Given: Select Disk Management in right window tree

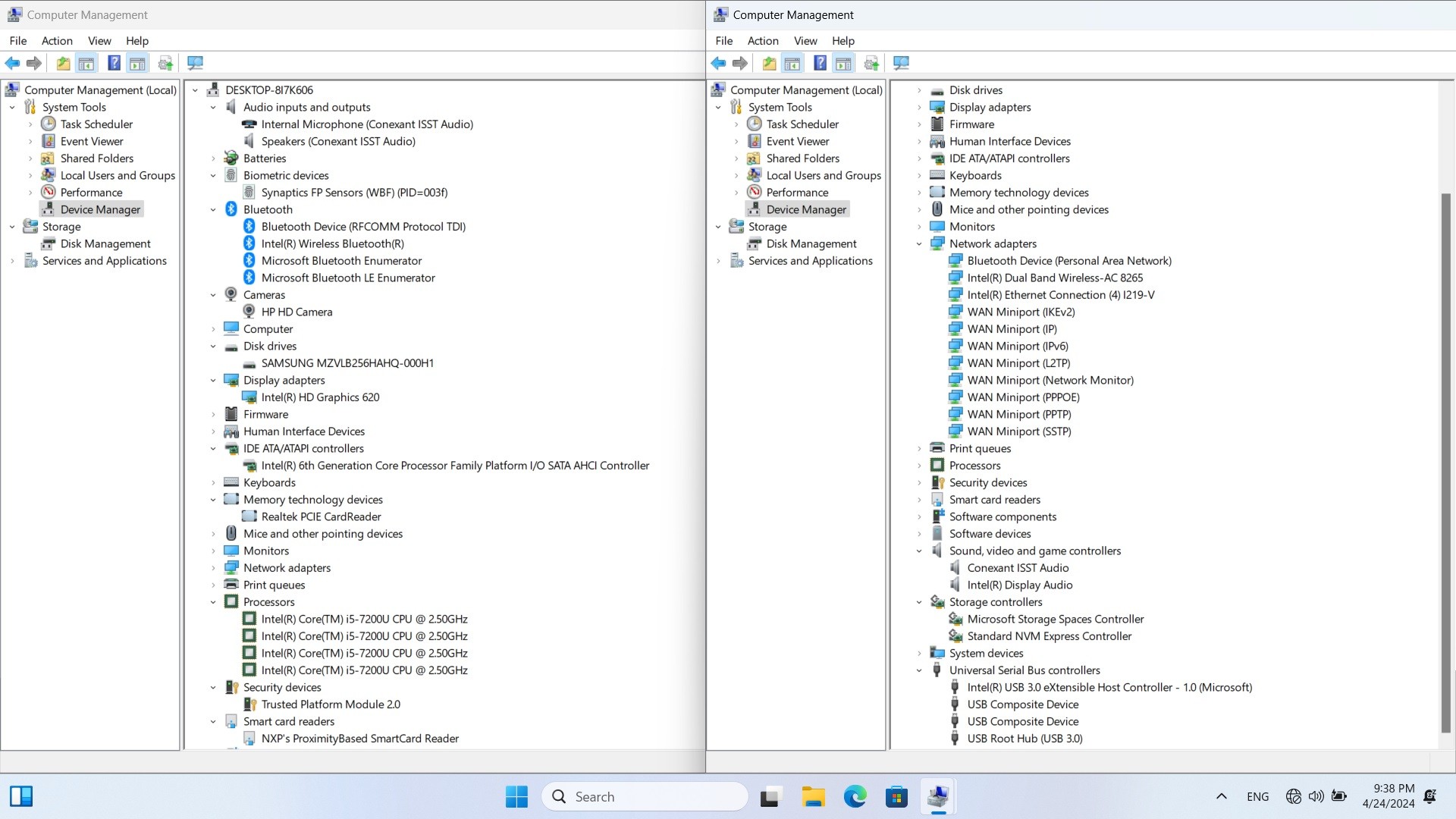Looking at the screenshot, I should click(811, 243).
